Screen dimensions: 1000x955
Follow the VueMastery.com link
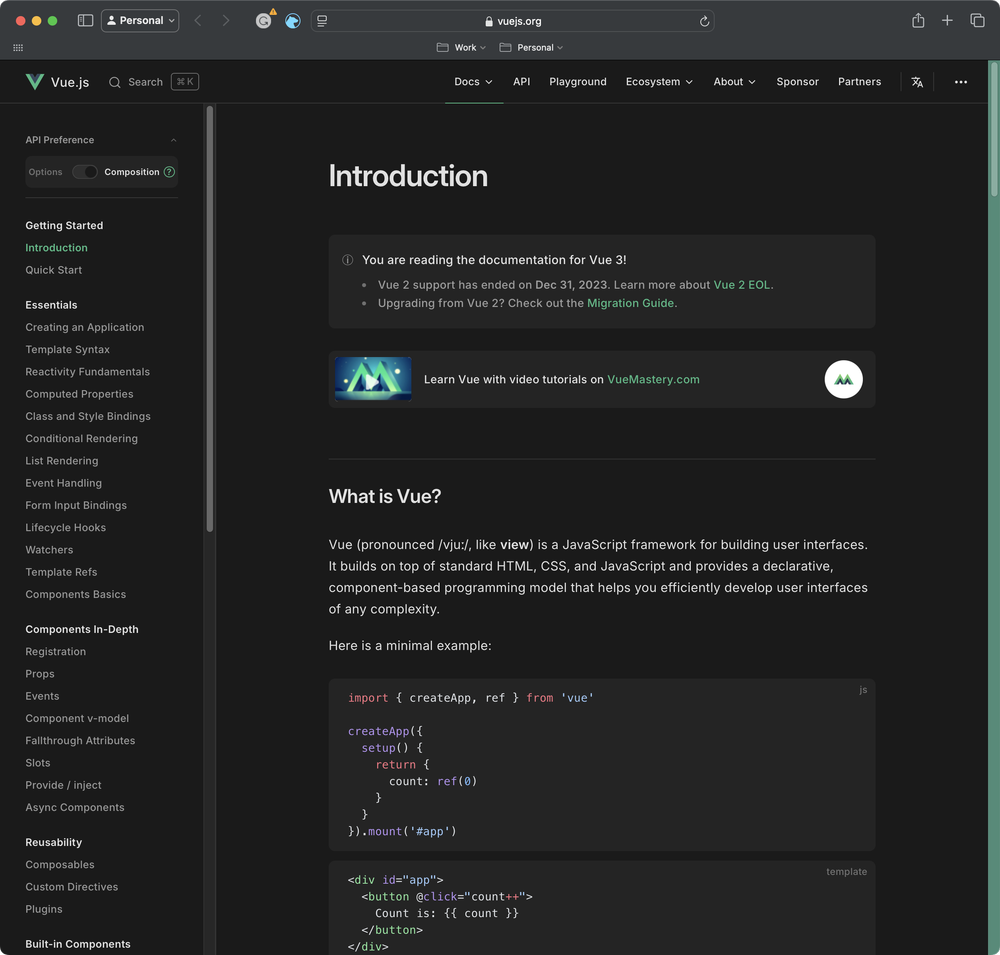[x=653, y=379]
